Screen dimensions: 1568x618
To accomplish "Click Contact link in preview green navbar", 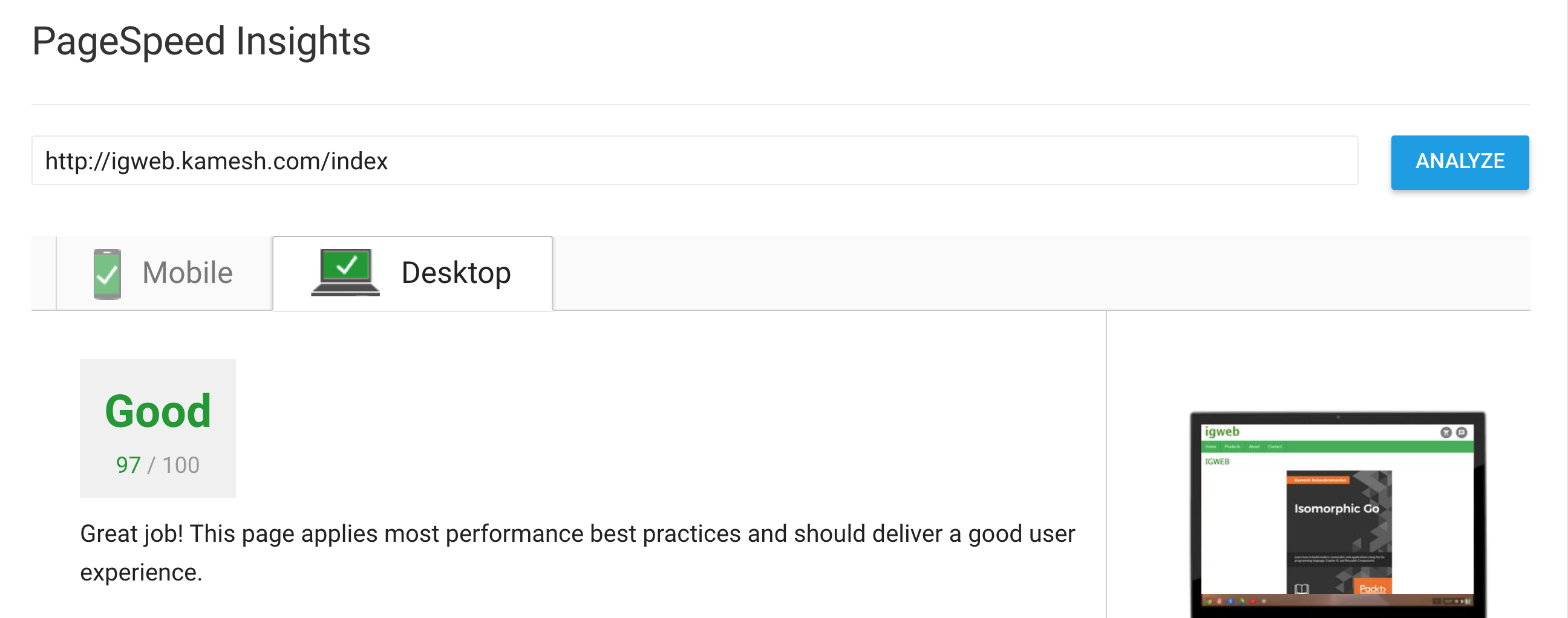I will click(x=1275, y=446).
